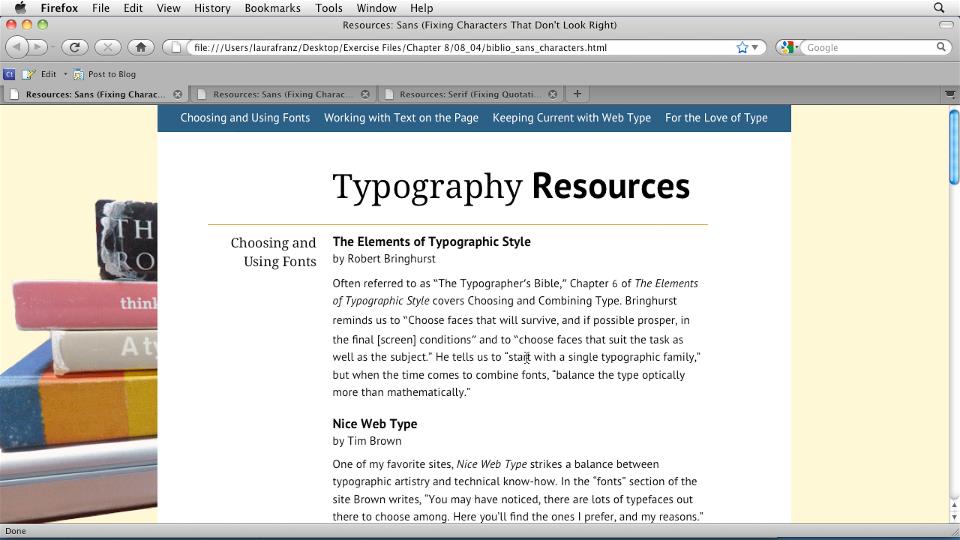Click the Nice Web Type title
Screen dimensions: 960x540
point(375,424)
